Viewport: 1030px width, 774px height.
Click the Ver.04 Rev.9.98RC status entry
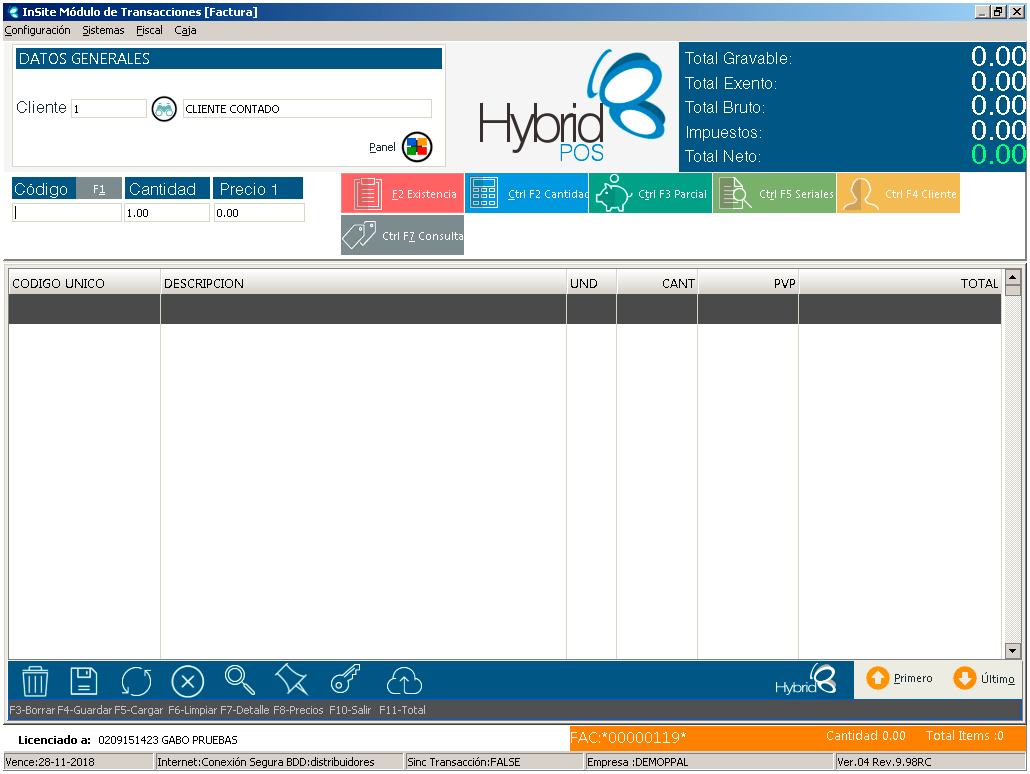(929, 762)
